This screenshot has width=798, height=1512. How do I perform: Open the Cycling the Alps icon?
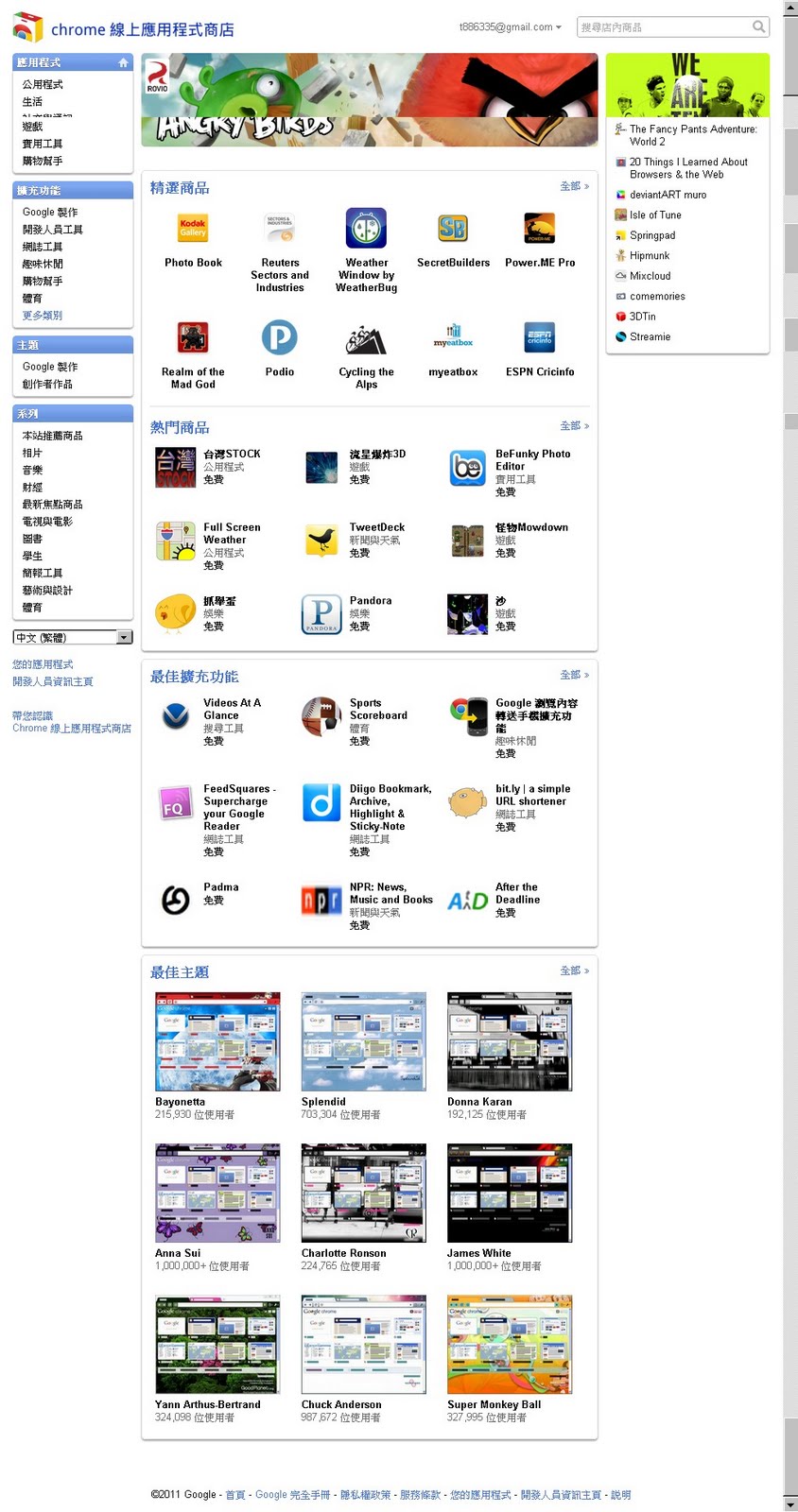tap(366, 338)
